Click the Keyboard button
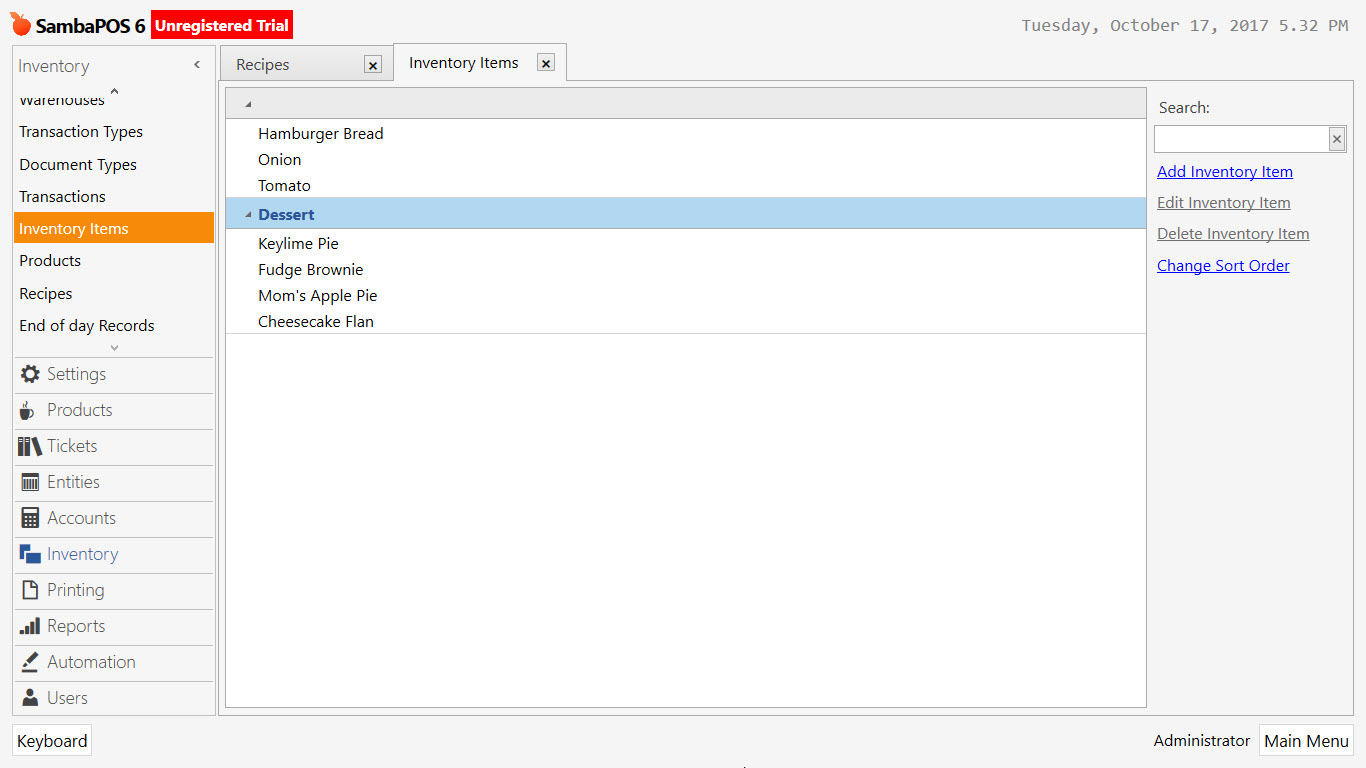The height and width of the screenshot is (768, 1366). coord(51,741)
